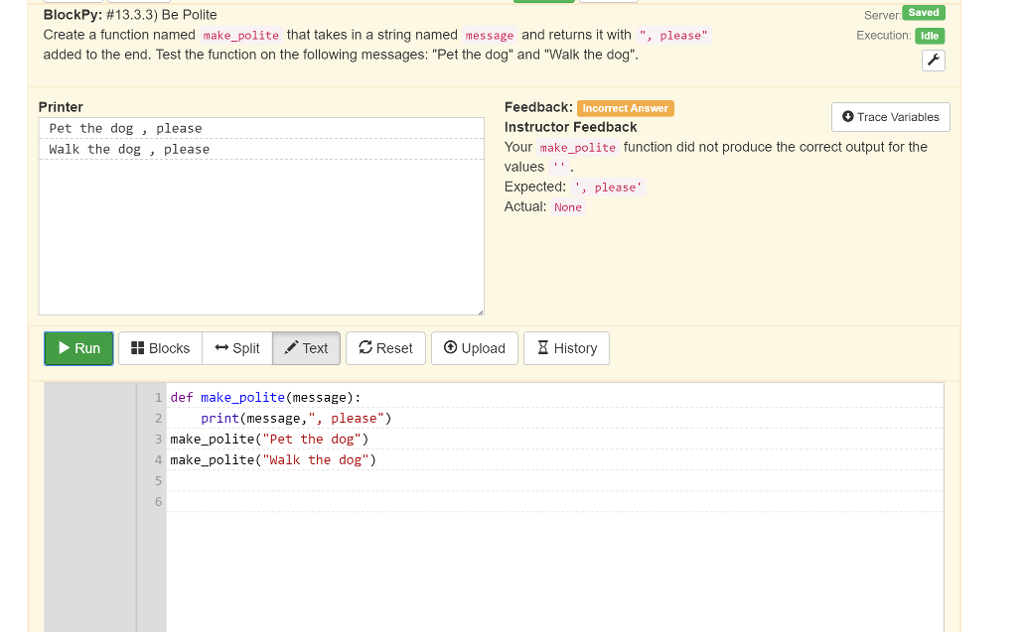Click the Split view arrows icon
This screenshot has width=1024, height=632.
pos(220,348)
